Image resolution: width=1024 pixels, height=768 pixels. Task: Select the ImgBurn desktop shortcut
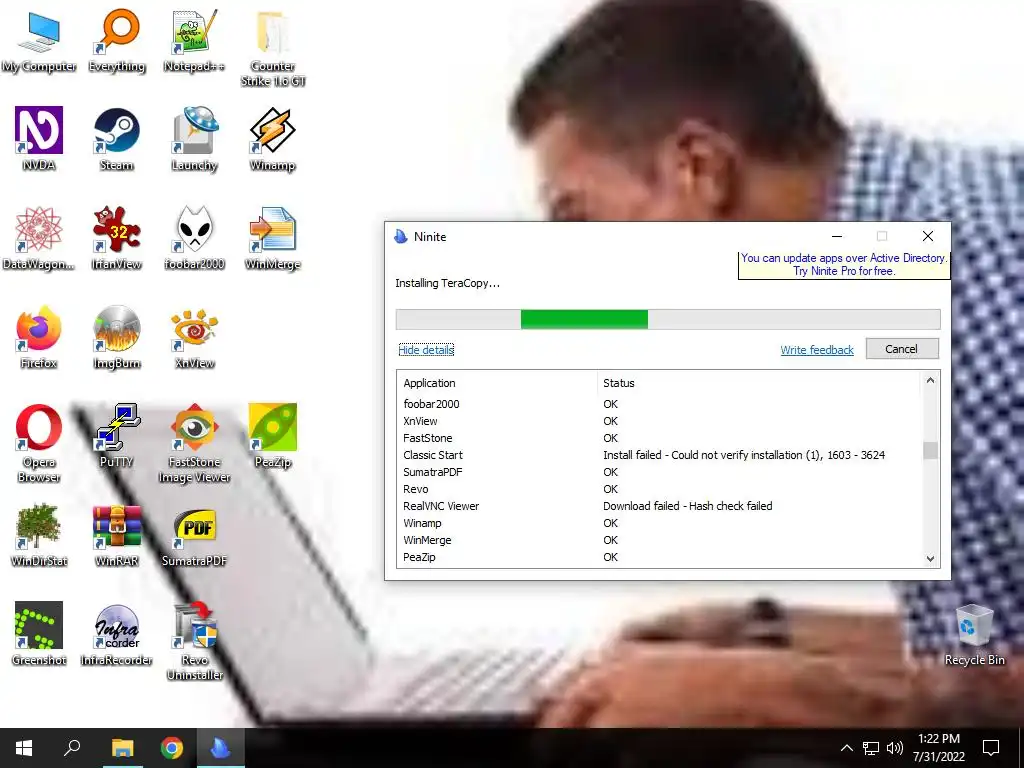click(117, 338)
